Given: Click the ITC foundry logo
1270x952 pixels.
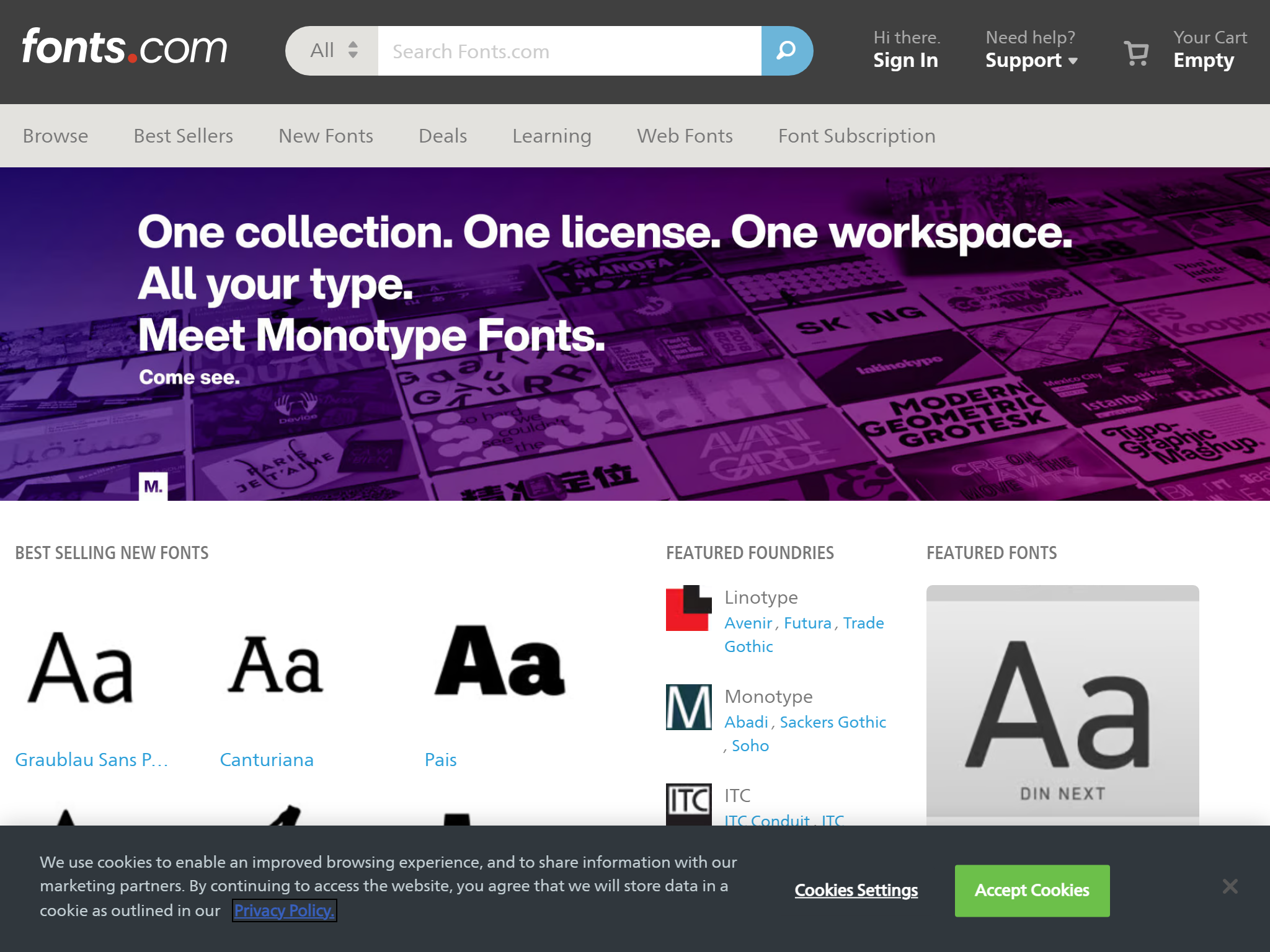Looking at the screenshot, I should (x=689, y=804).
